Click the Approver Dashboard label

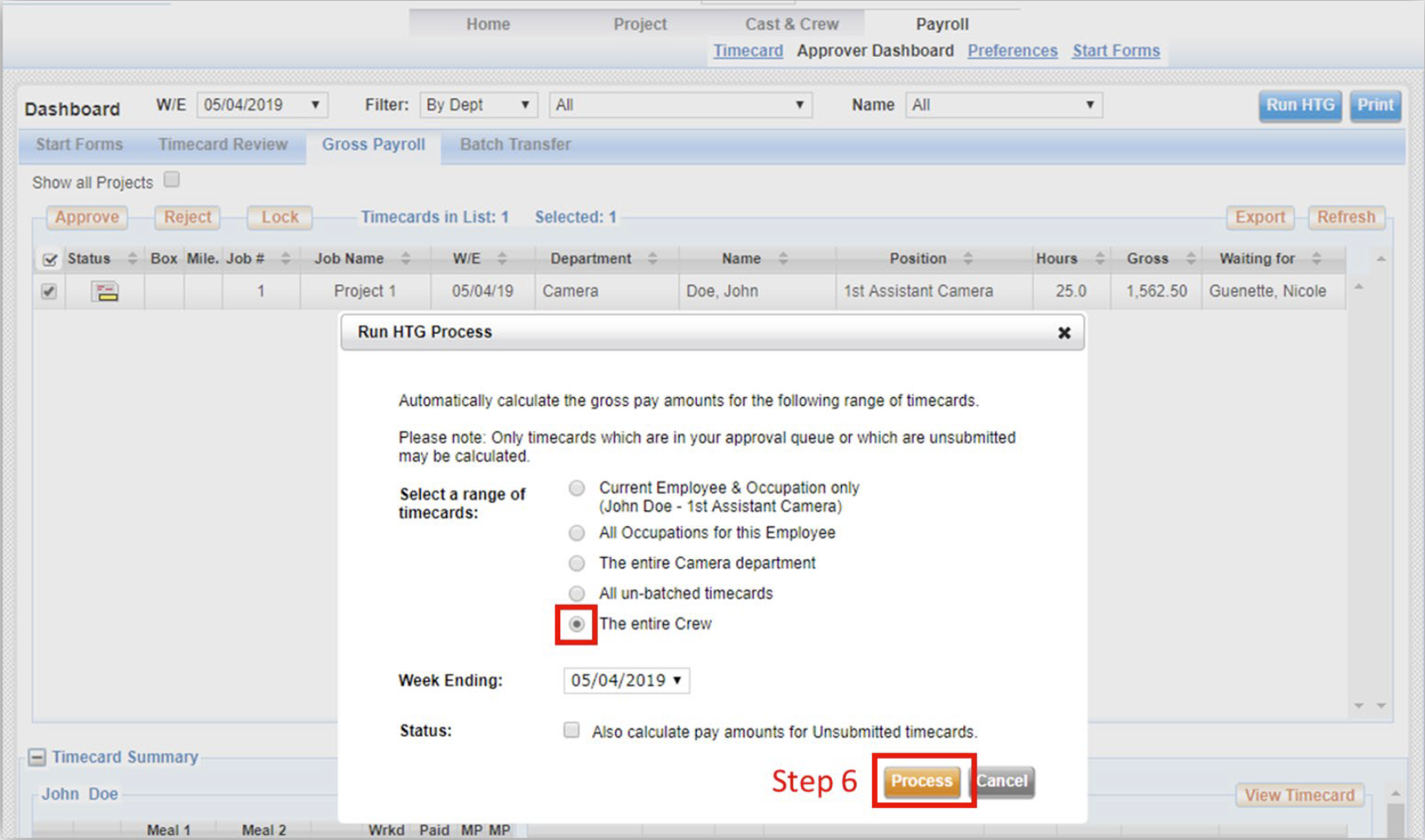tap(875, 51)
